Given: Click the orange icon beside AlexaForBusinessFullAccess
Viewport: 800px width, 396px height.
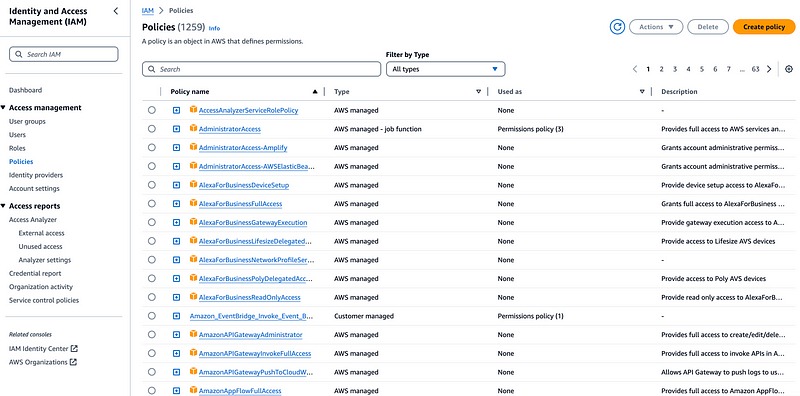Looking at the screenshot, I should tap(193, 203).
